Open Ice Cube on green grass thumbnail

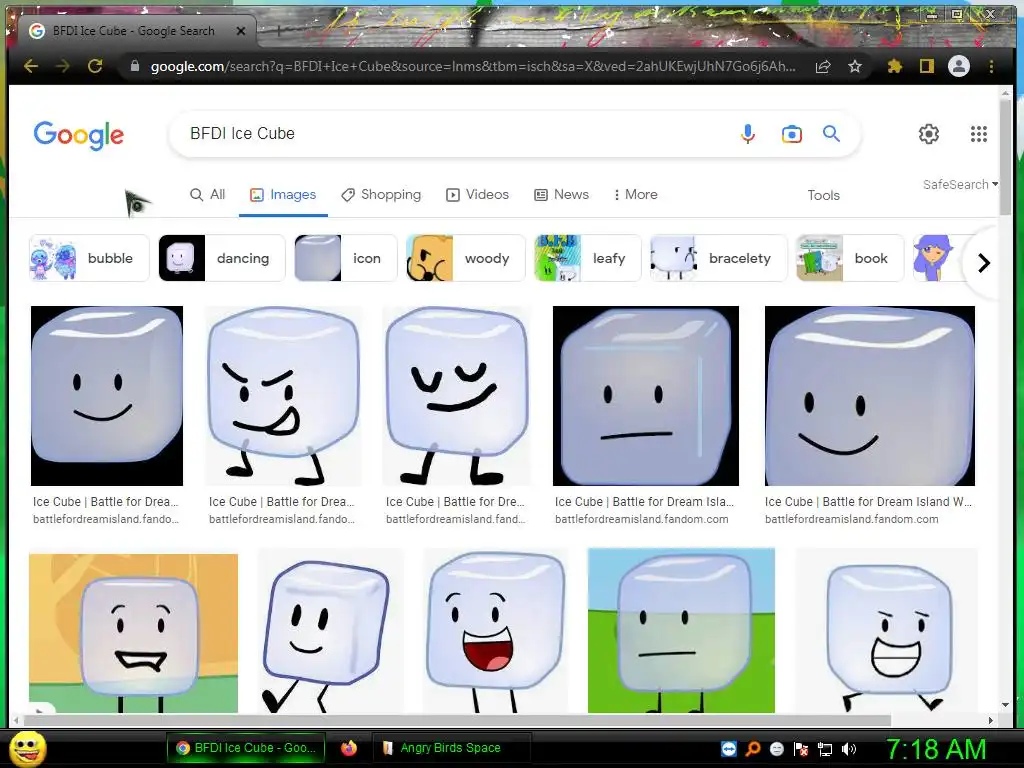click(681, 631)
